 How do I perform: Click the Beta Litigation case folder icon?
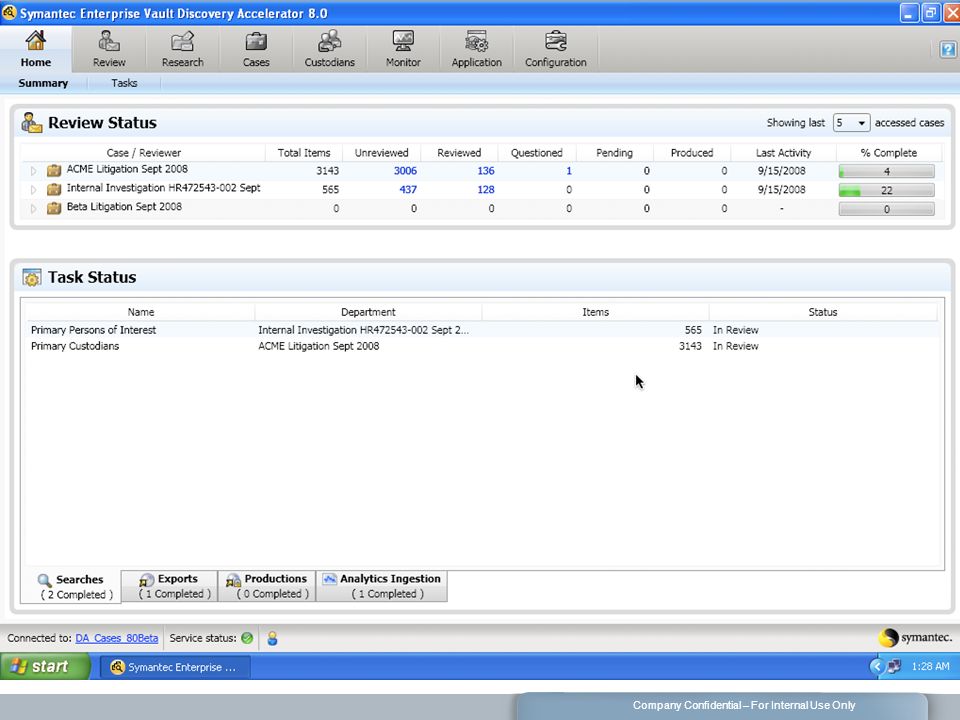[54, 208]
